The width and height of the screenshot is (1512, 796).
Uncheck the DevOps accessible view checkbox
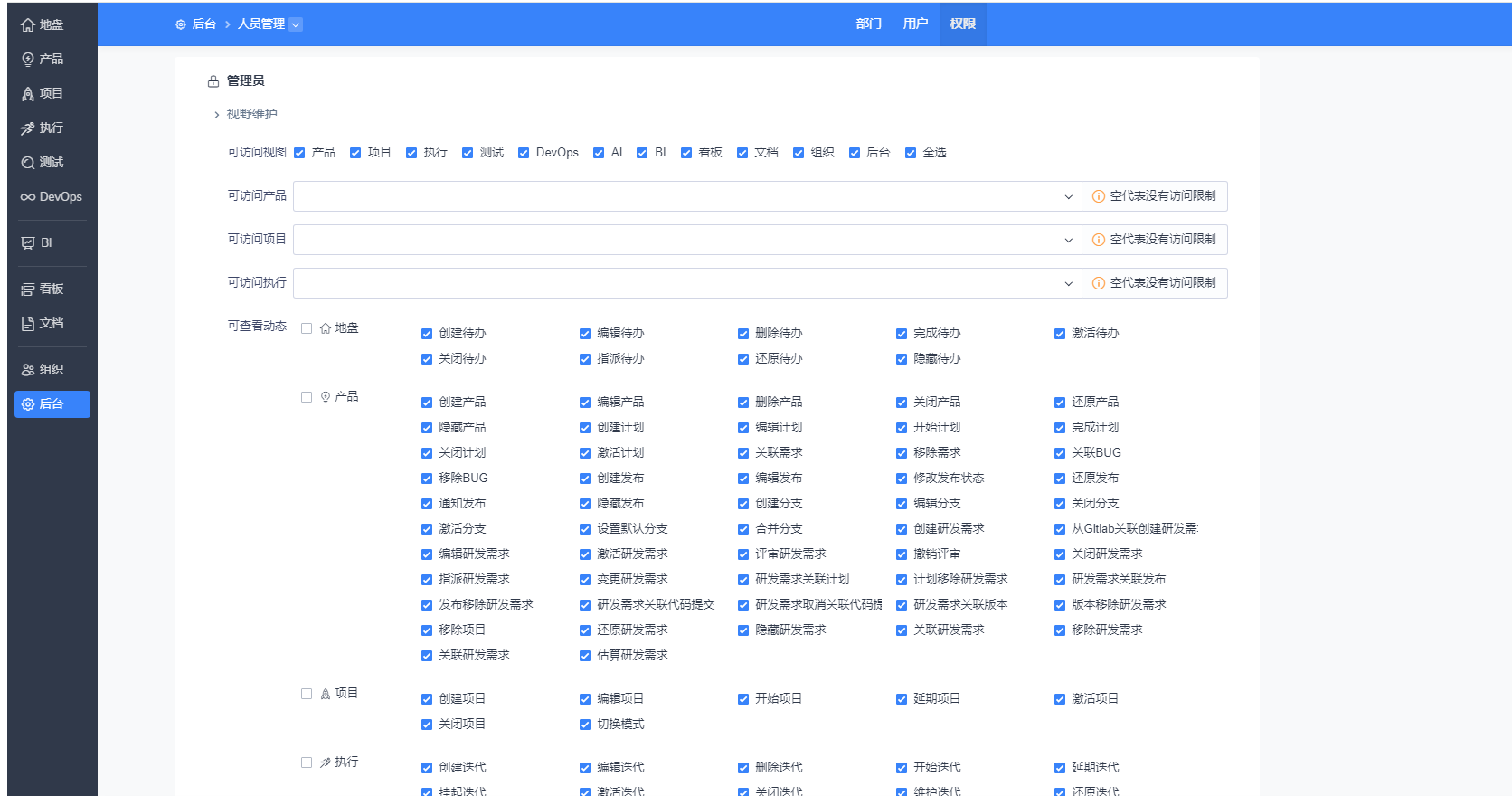pyautogui.click(x=524, y=153)
